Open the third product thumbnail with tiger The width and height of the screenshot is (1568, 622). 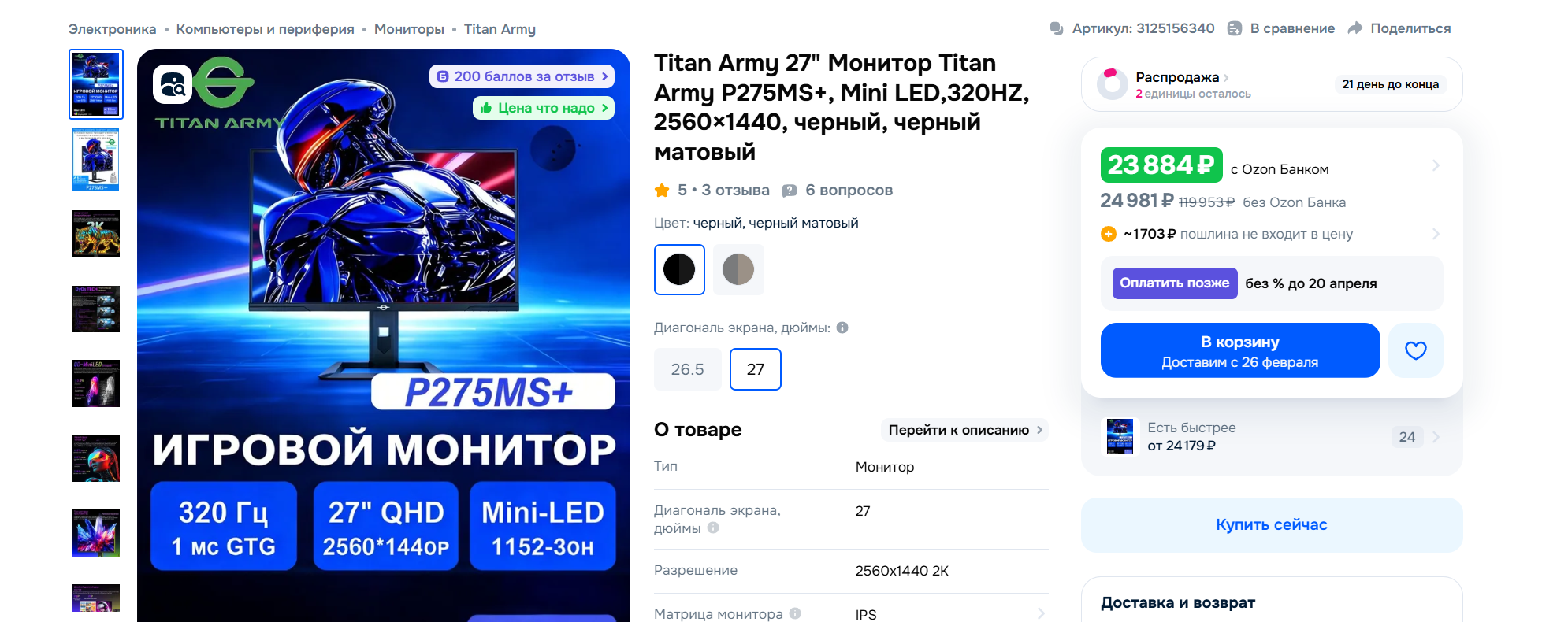96,234
